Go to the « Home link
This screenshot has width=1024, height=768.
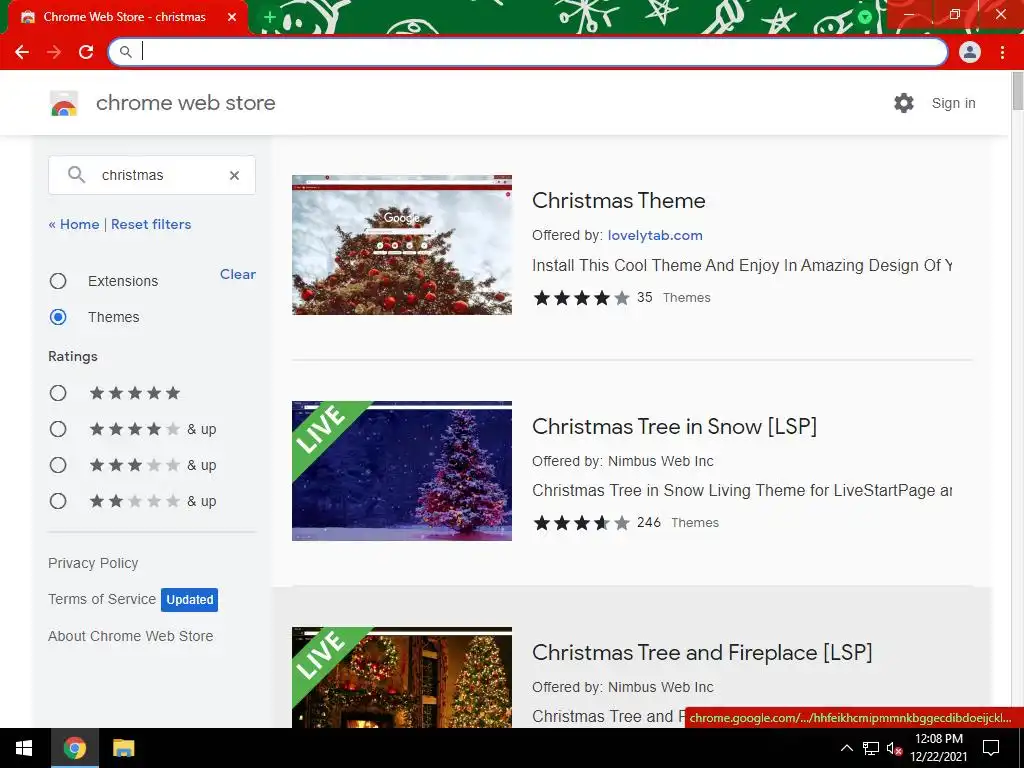[x=74, y=224]
